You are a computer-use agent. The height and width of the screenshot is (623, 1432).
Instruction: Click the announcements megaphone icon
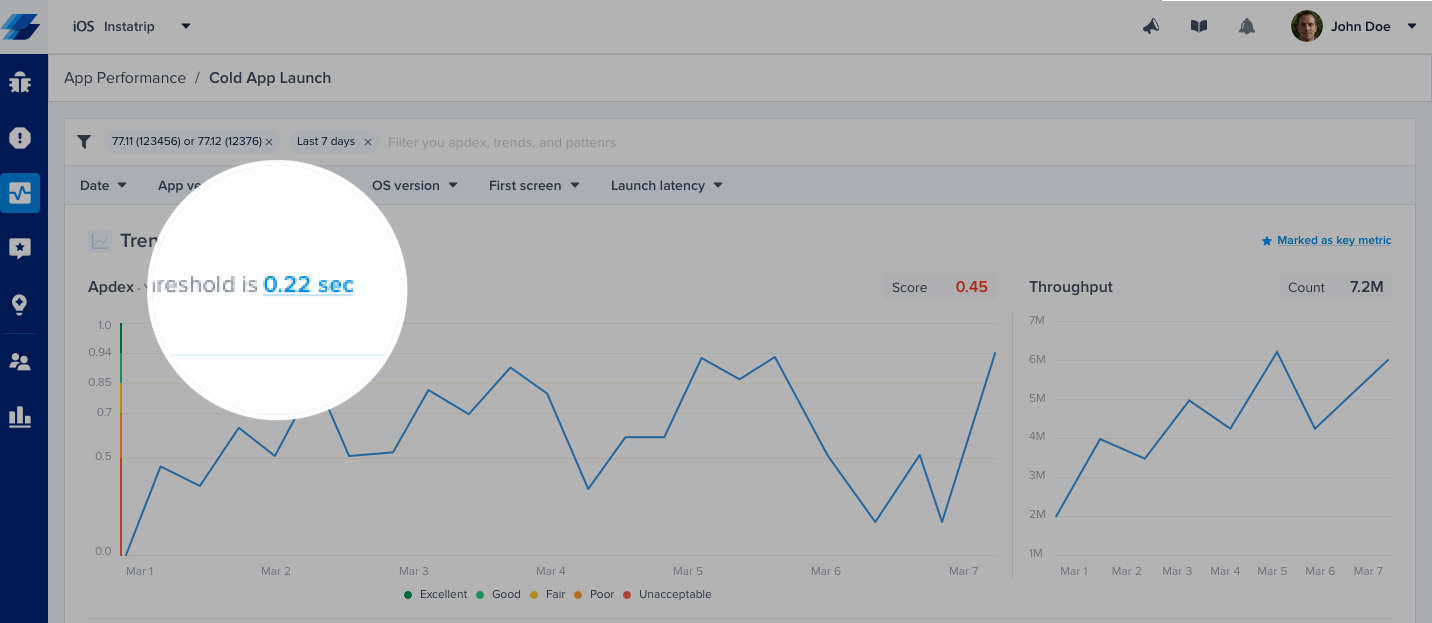point(1151,26)
